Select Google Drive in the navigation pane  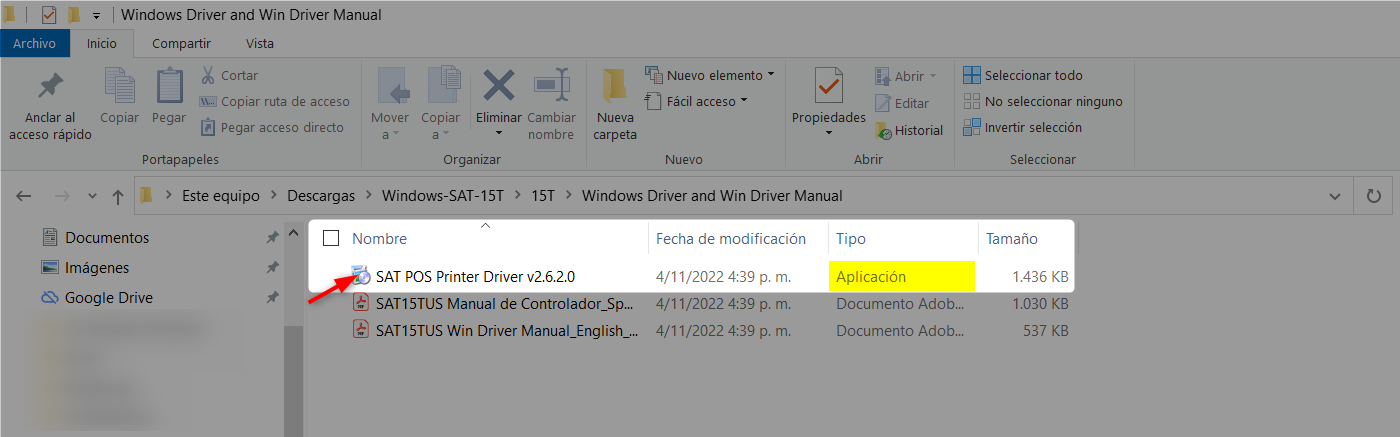(107, 298)
